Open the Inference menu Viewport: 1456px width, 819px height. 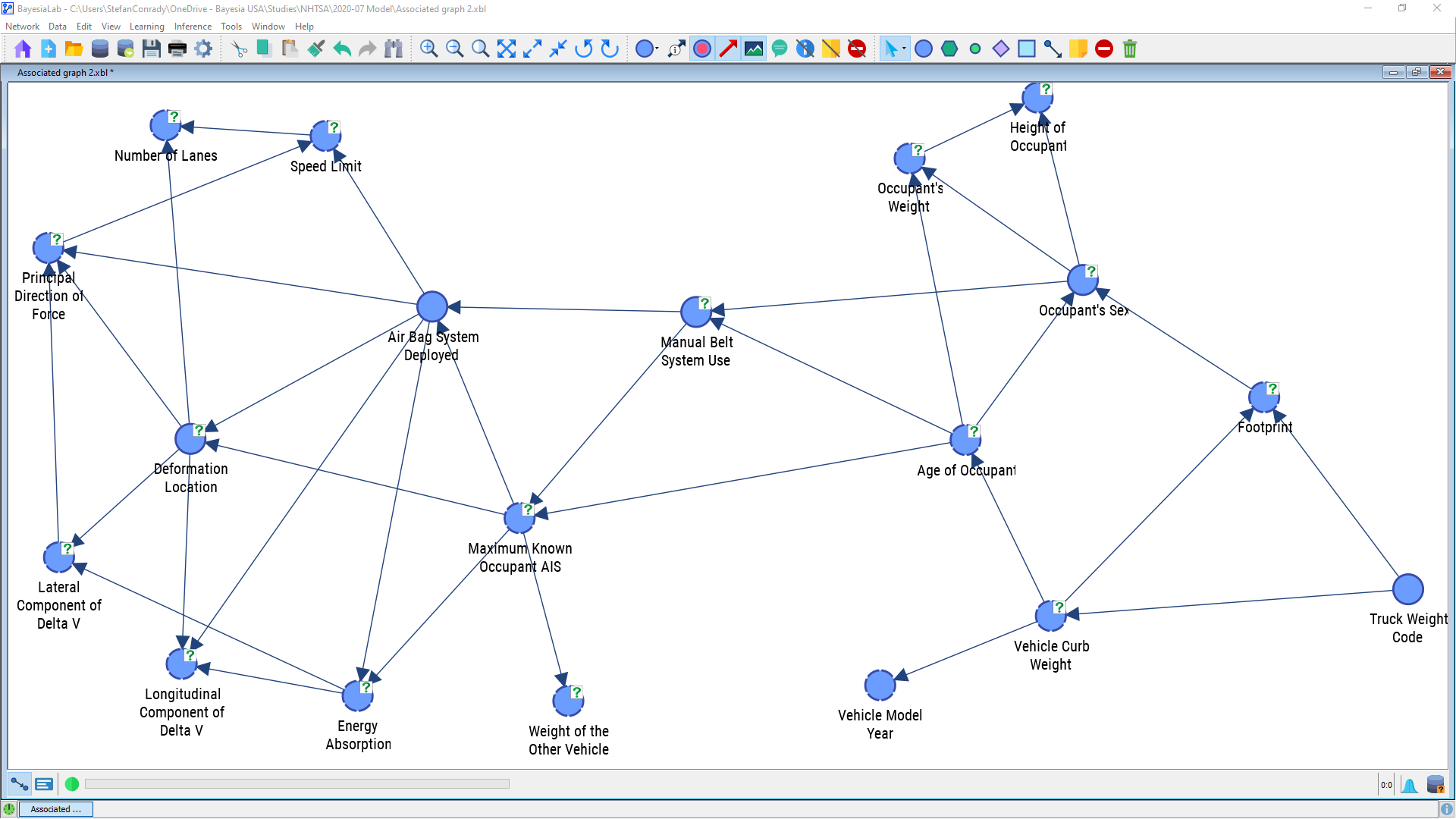pyautogui.click(x=193, y=27)
